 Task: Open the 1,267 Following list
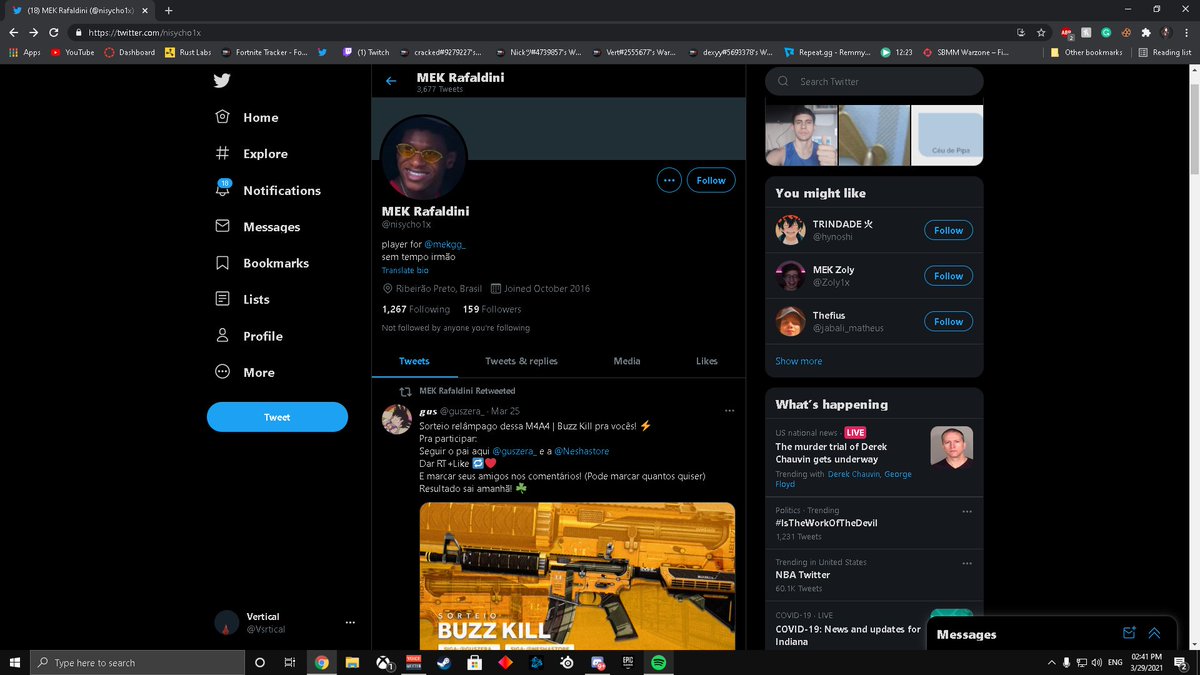coord(416,309)
